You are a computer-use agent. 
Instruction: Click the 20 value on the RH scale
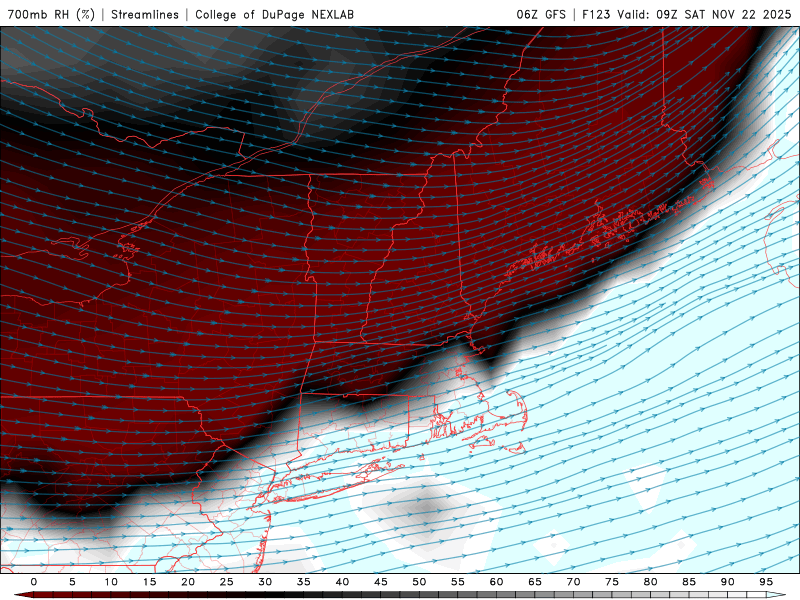coord(188,582)
